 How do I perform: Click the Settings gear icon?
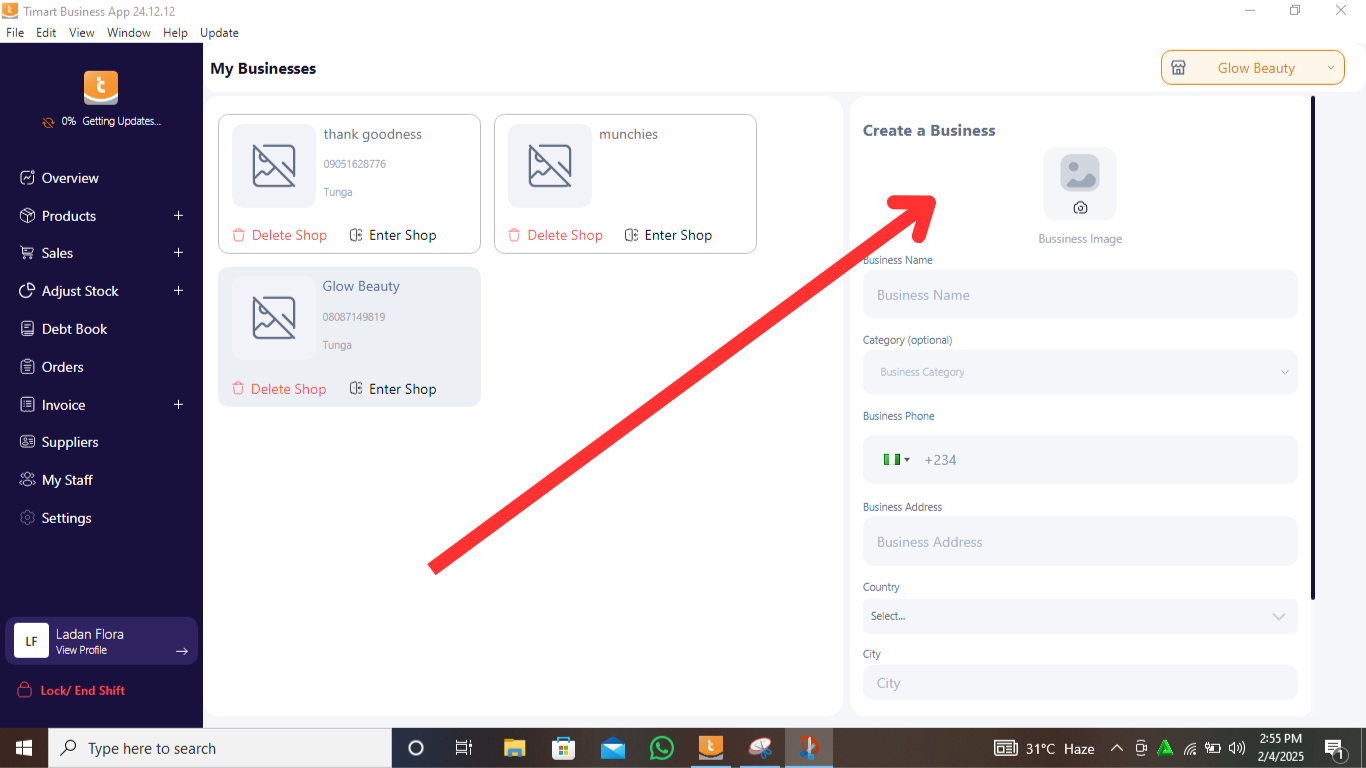click(x=27, y=518)
